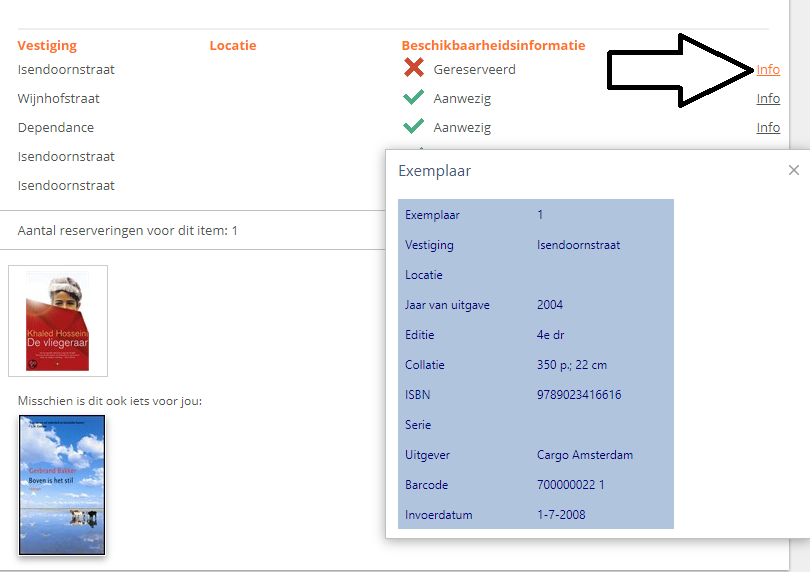Screen dimensions: 810x572
Task: Click the ISBN number 9789023416616
Action: pos(579,395)
